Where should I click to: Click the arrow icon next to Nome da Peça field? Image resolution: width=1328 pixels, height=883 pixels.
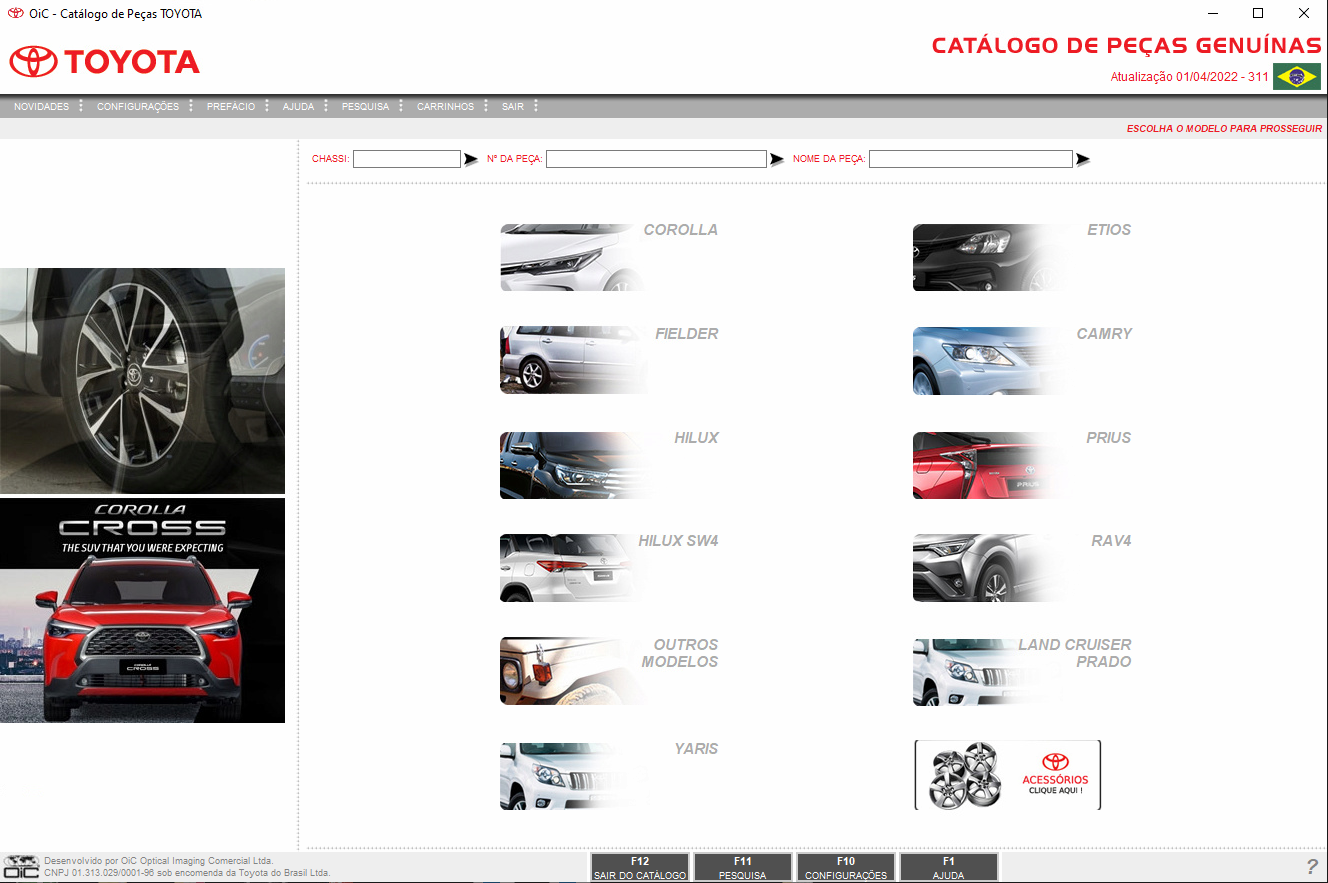(1082, 159)
